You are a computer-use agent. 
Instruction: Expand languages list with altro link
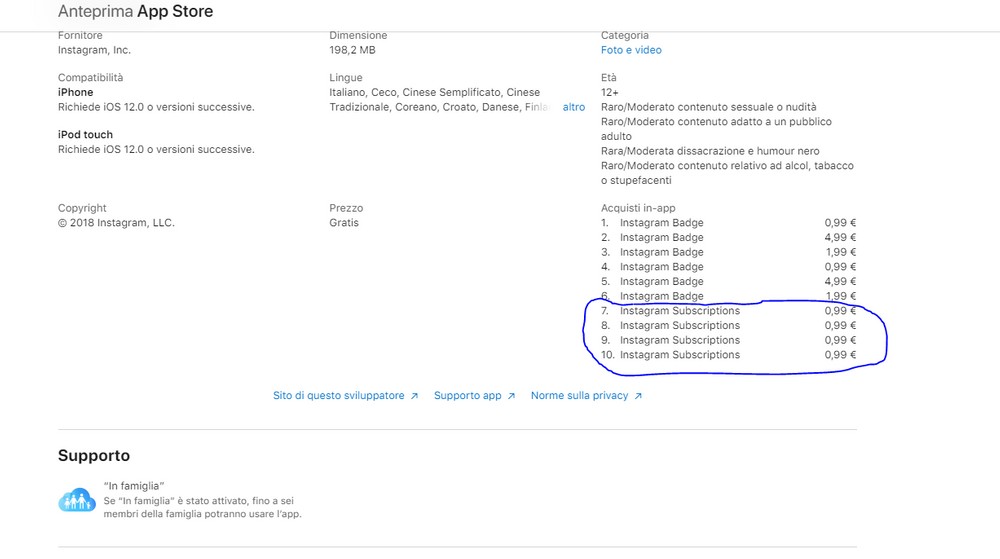[573, 107]
